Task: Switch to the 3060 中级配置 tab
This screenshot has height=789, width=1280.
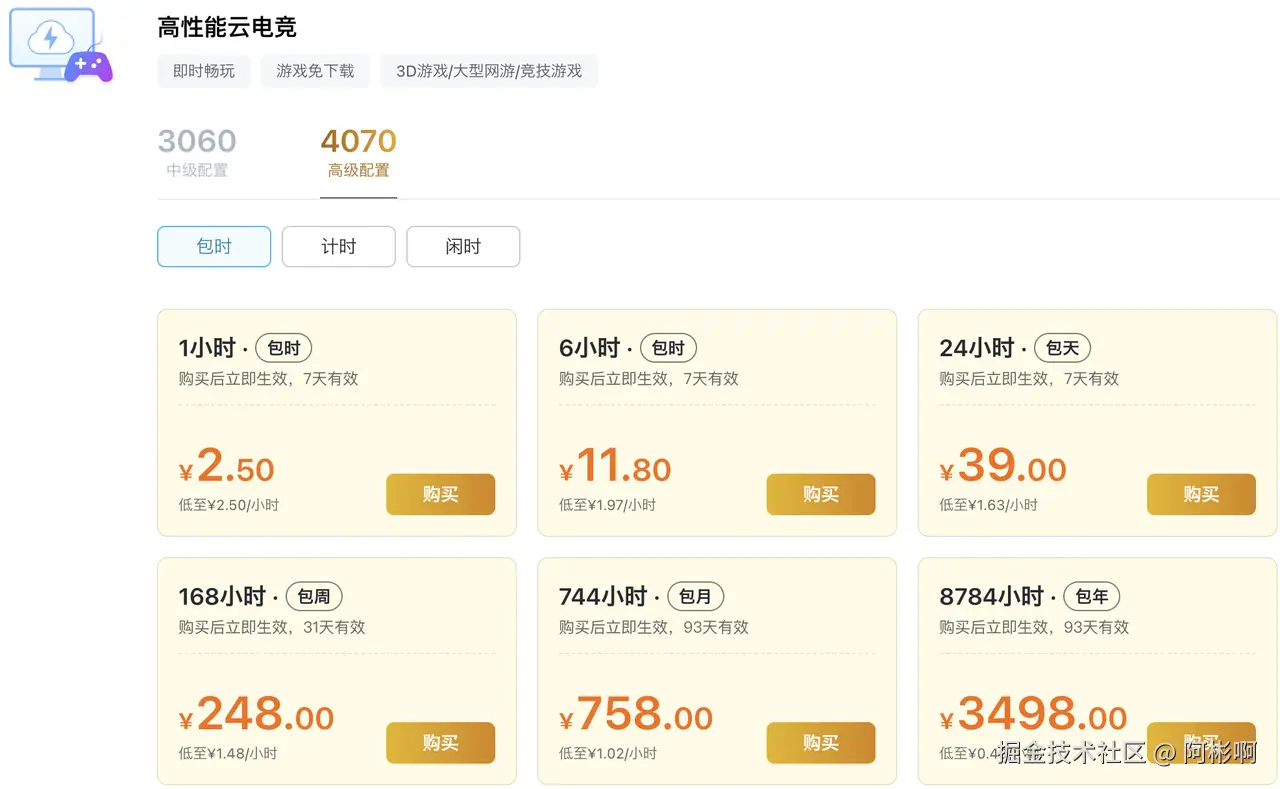Action: tap(197, 152)
